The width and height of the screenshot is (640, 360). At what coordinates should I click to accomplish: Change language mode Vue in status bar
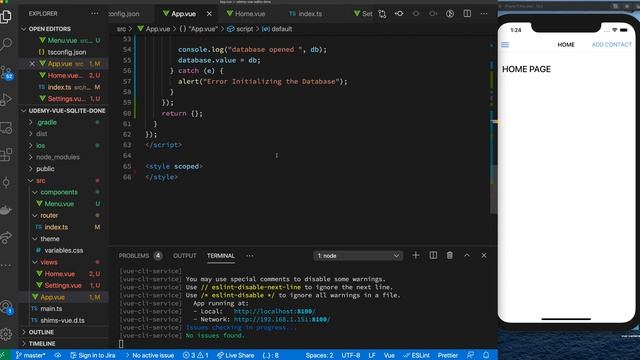click(389, 355)
